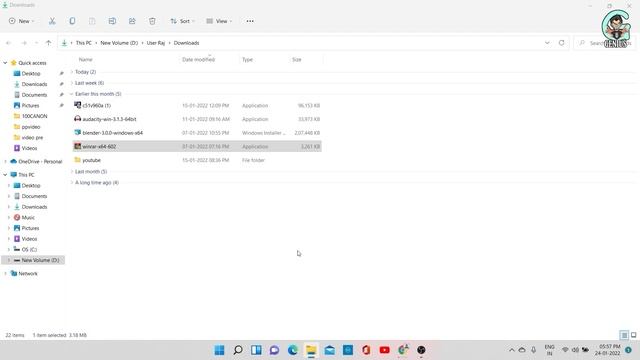
Task: Sort by Date modified column header
Action: click(x=198, y=60)
